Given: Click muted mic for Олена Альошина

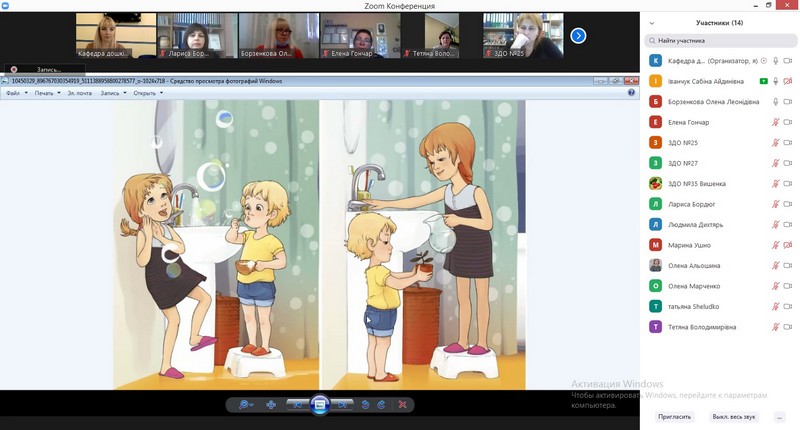Looking at the screenshot, I should click(776, 265).
